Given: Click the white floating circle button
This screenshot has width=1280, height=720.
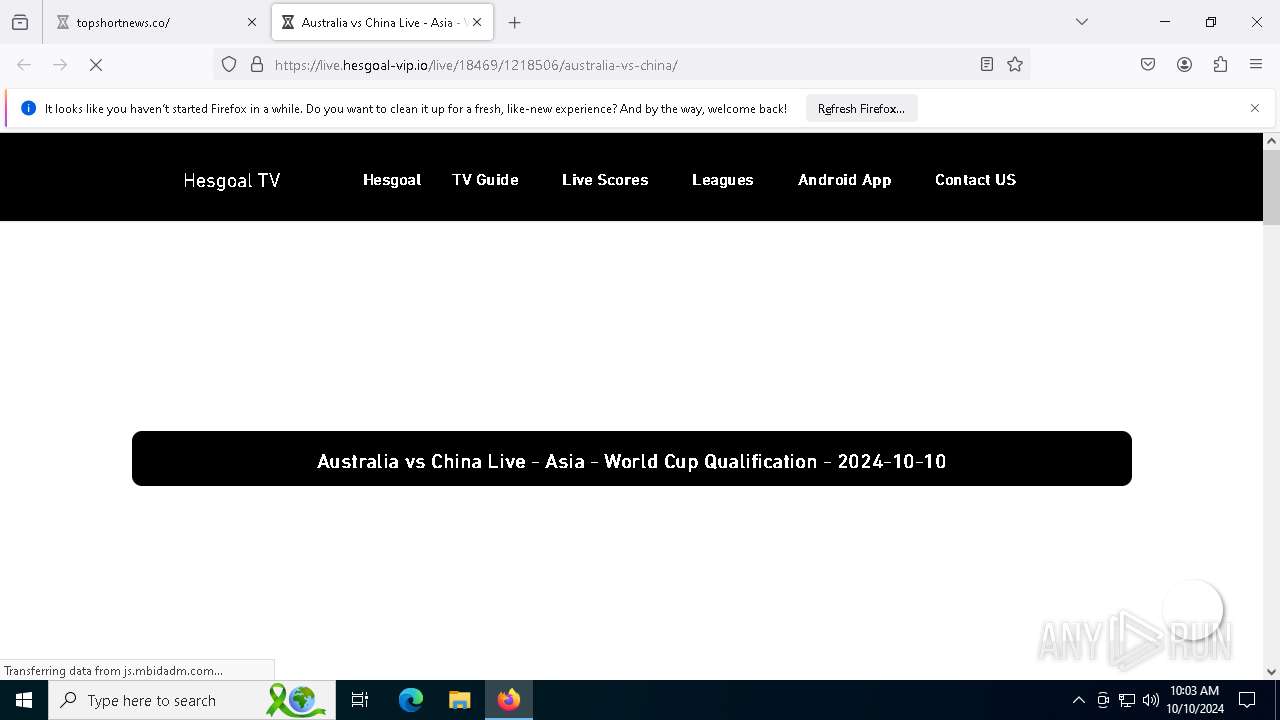Looking at the screenshot, I should coord(1193,609).
